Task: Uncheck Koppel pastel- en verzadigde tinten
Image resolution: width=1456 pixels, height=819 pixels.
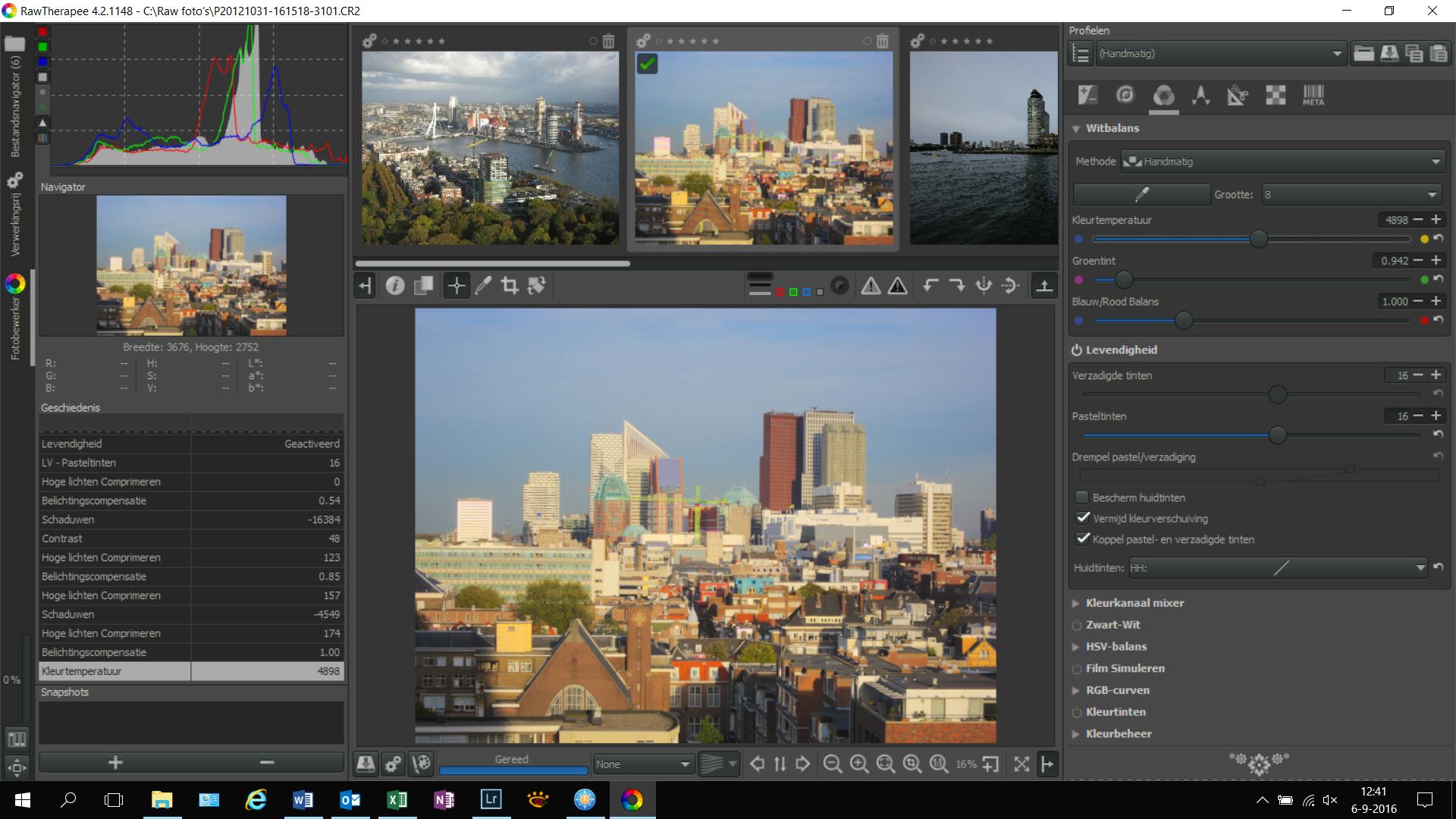Action: tap(1082, 539)
